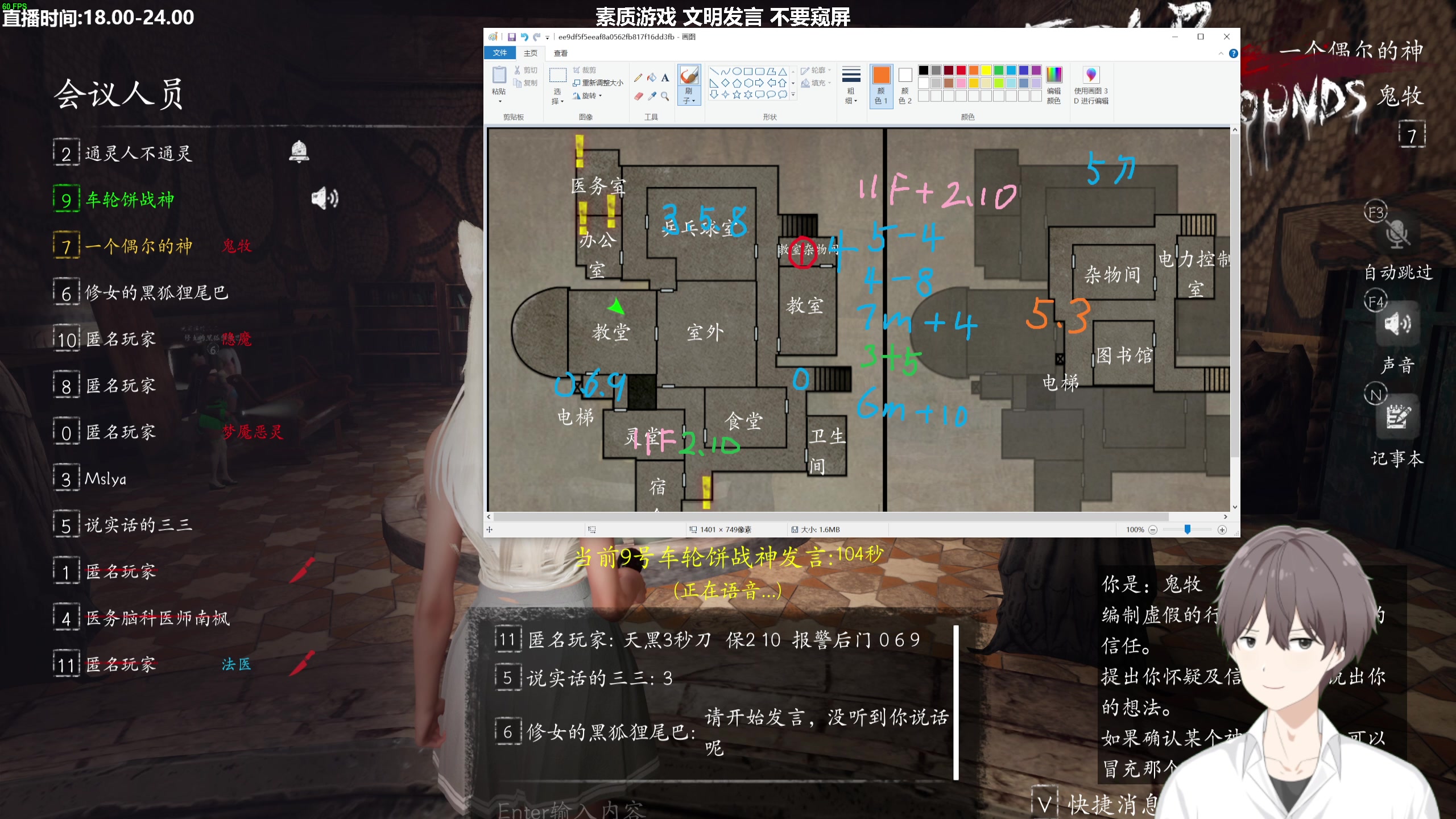Select player 7 一个偶尔的神 in list
The height and width of the screenshot is (819, 1456).
coord(123,246)
